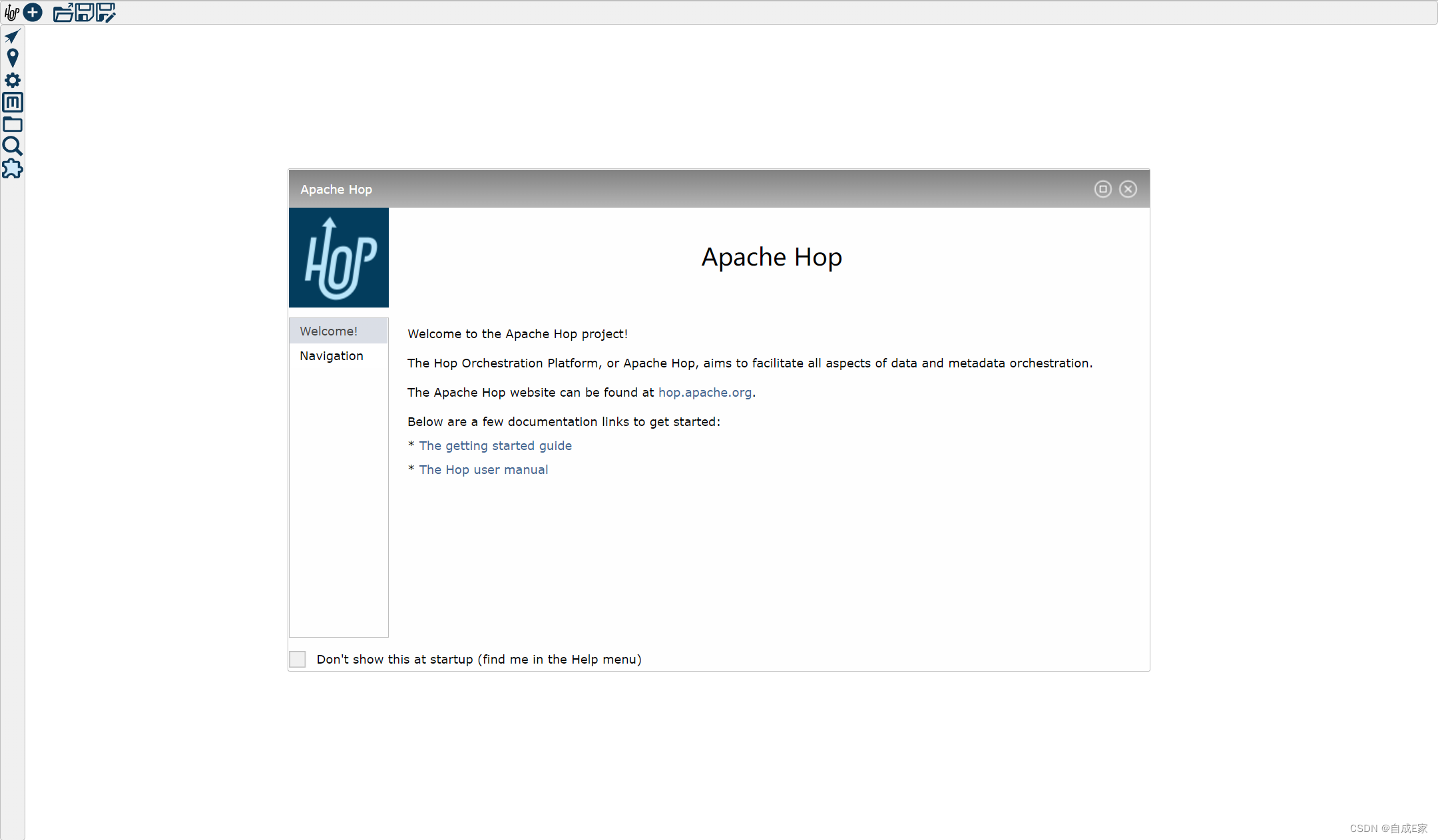Viewport: 1438px width, 840px height.
Task: Open the execution information perspective (pin icon)
Action: tap(12, 58)
